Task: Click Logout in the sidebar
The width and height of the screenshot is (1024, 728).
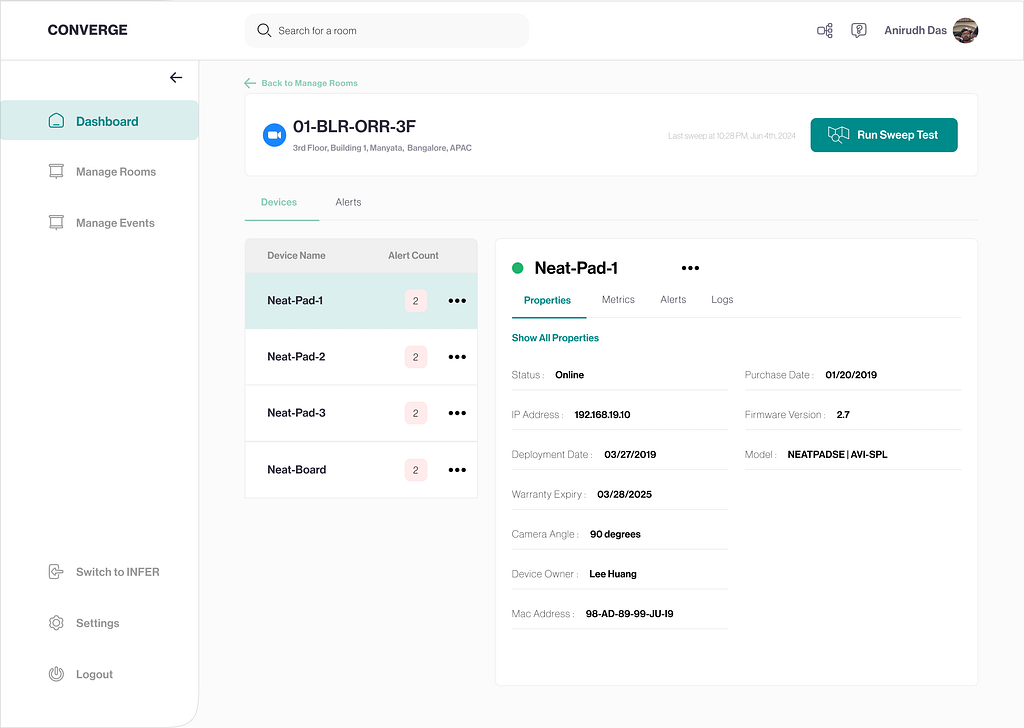Action: click(x=94, y=674)
